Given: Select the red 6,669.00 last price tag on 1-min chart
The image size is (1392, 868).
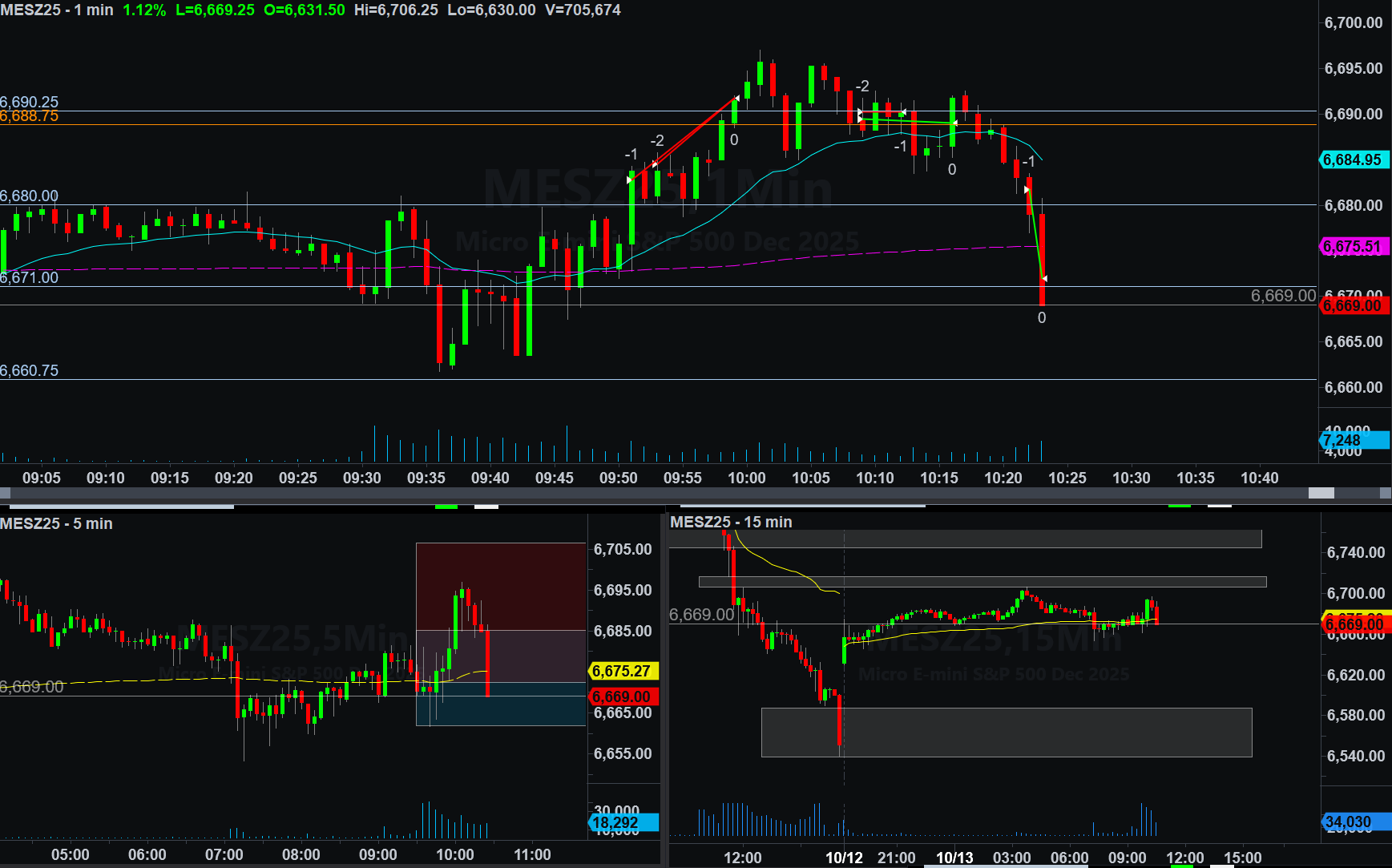Looking at the screenshot, I should pos(1353,305).
